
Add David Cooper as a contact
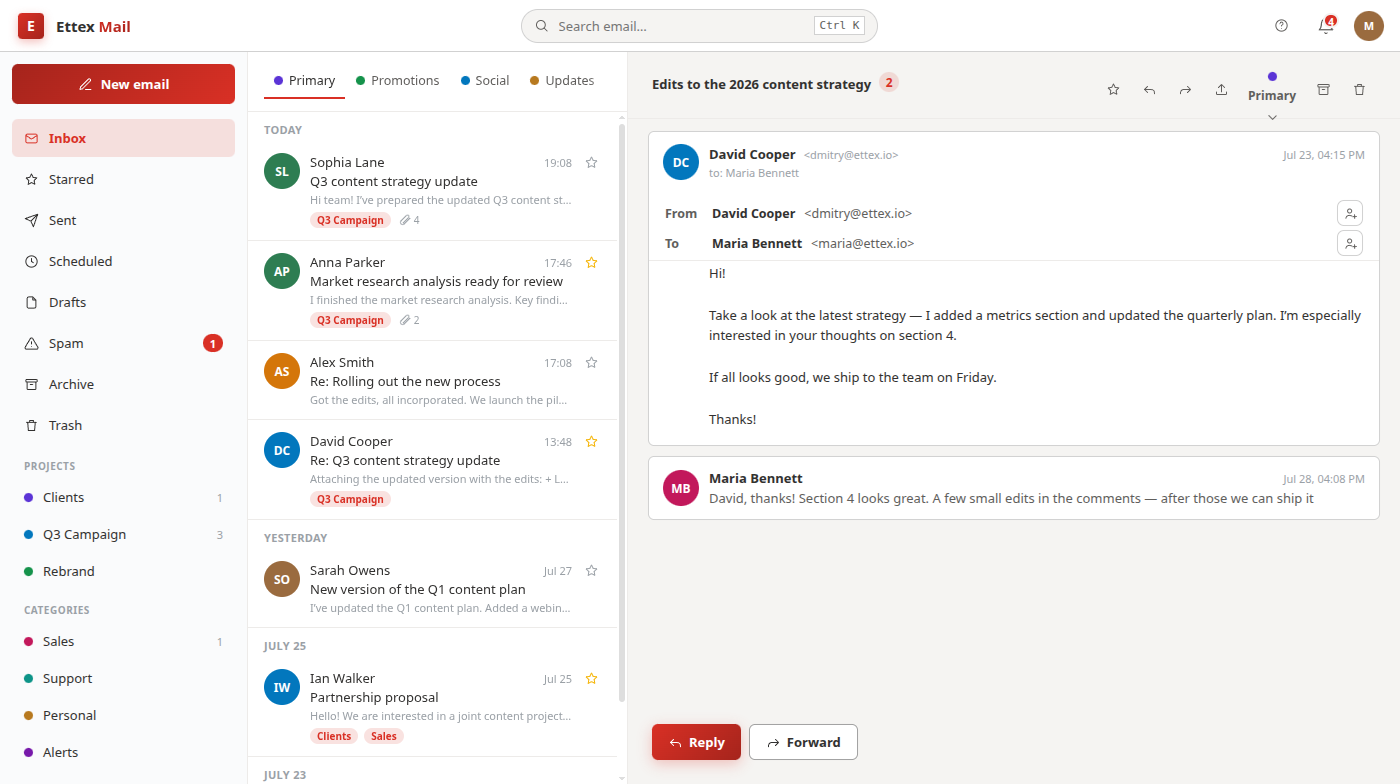click(1350, 213)
